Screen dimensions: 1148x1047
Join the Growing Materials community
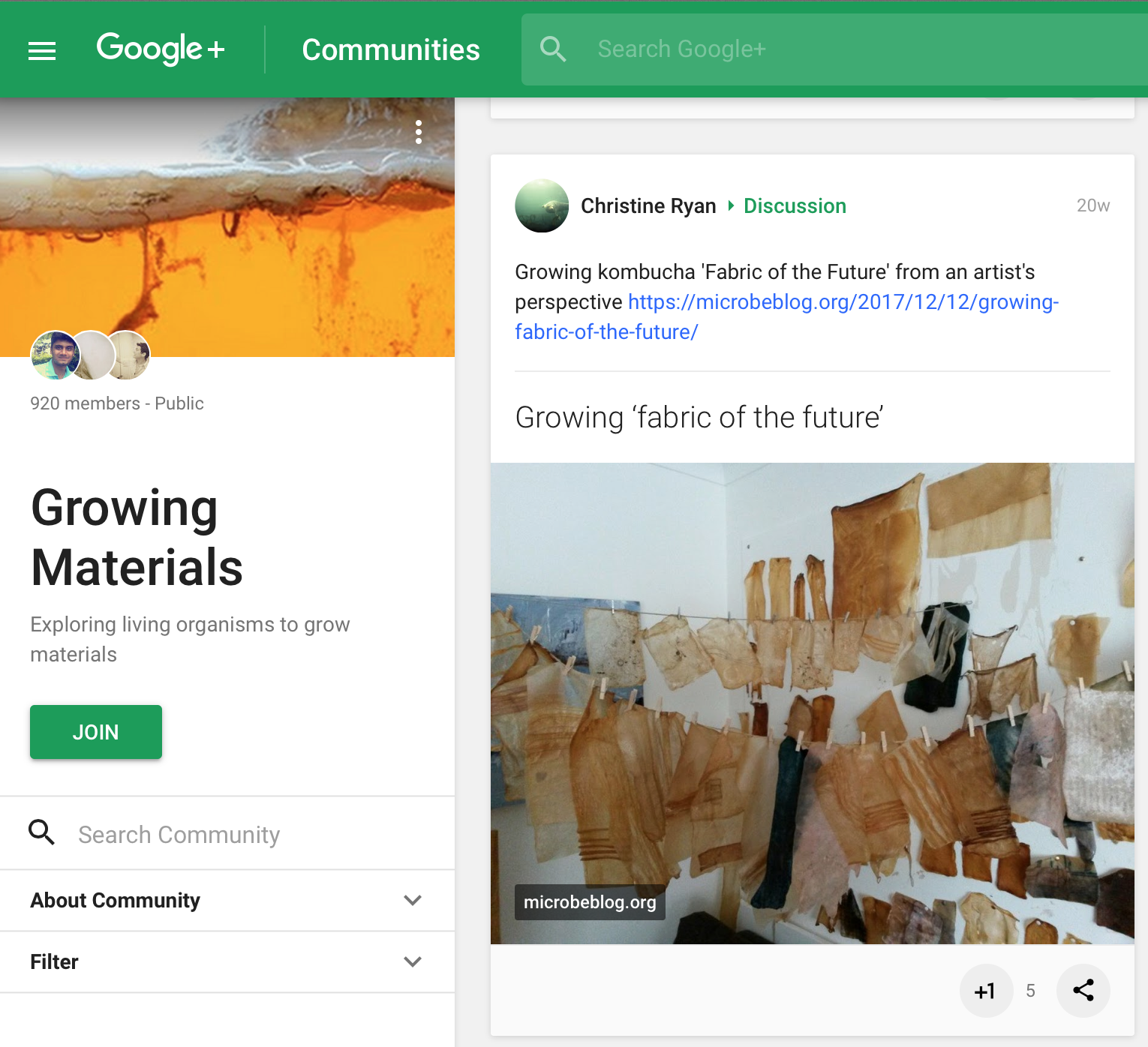(x=95, y=732)
